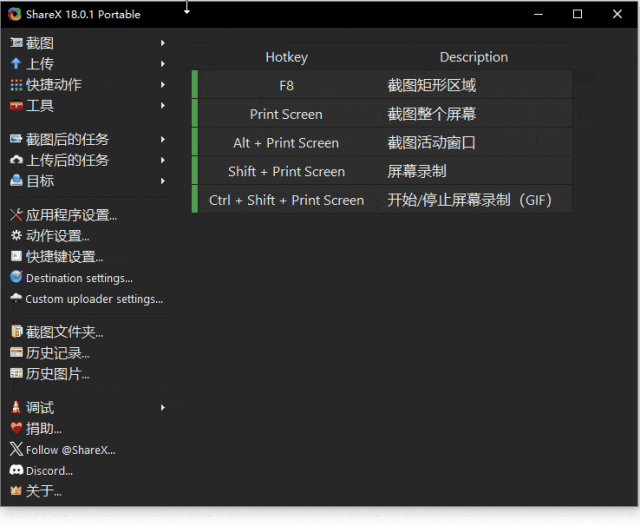
Task: Click the 历史图片 image history icon
Action: click(16, 373)
